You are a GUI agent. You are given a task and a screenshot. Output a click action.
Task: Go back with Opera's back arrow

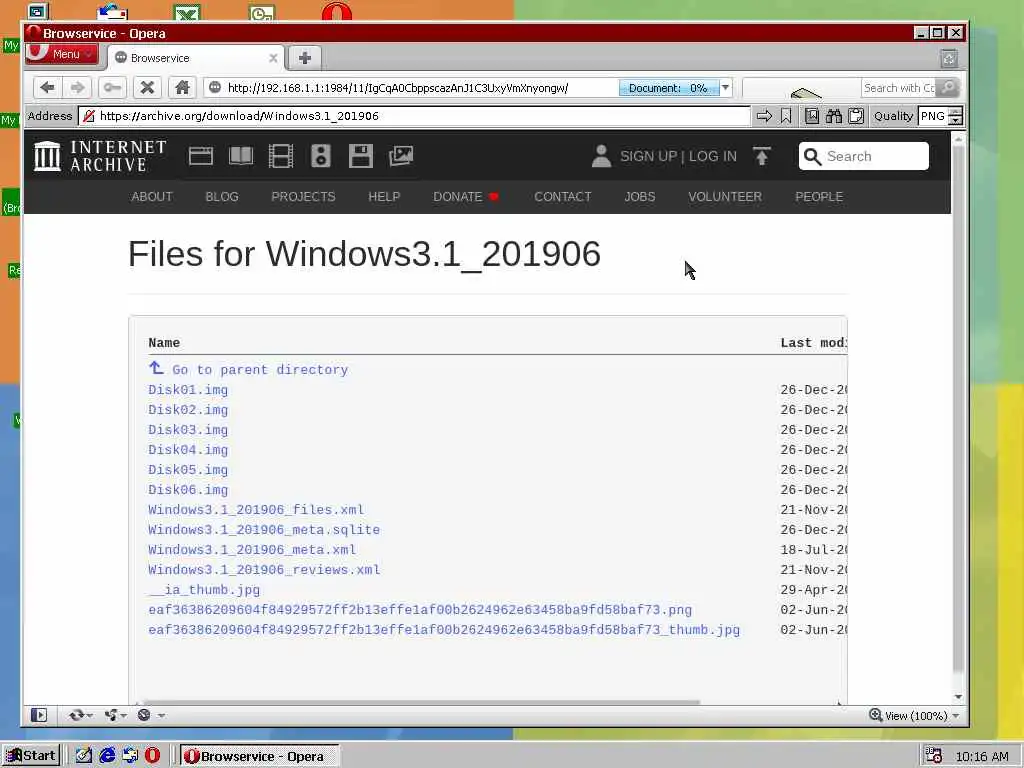(x=47, y=88)
